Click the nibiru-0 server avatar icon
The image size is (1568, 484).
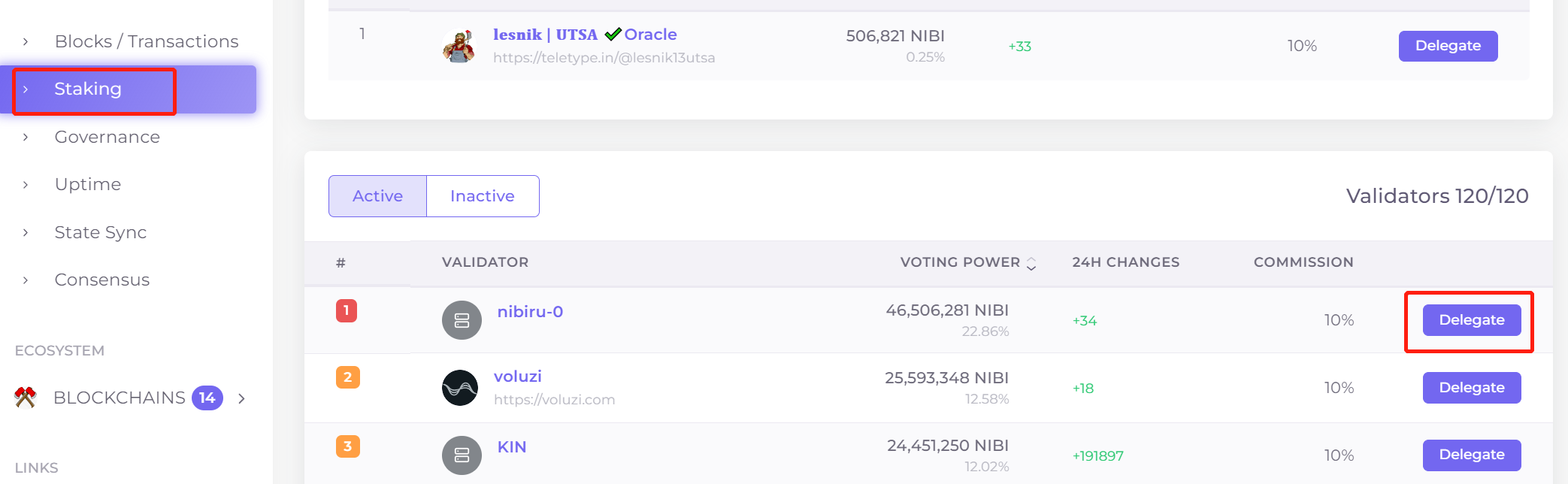tap(462, 320)
